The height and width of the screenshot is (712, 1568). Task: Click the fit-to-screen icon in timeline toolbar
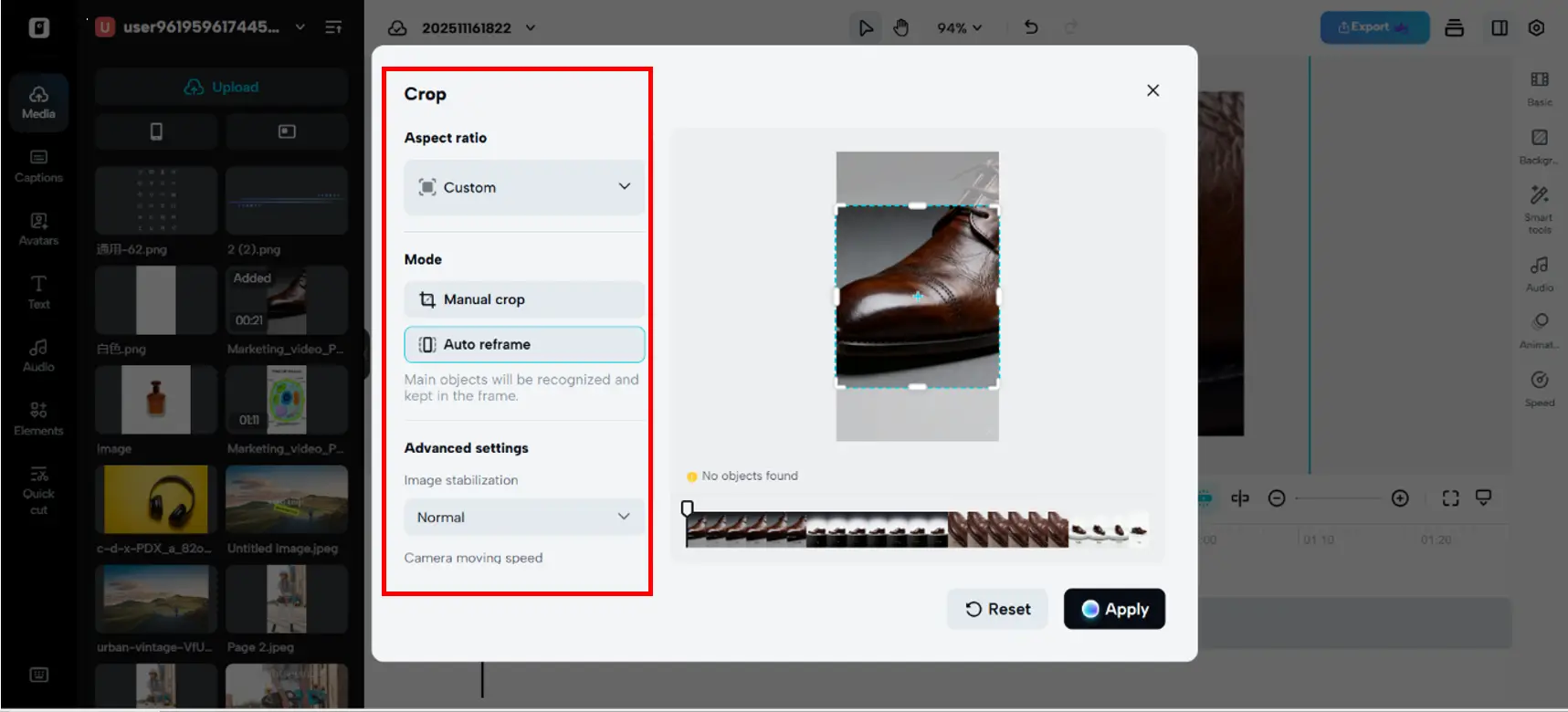click(x=1450, y=498)
